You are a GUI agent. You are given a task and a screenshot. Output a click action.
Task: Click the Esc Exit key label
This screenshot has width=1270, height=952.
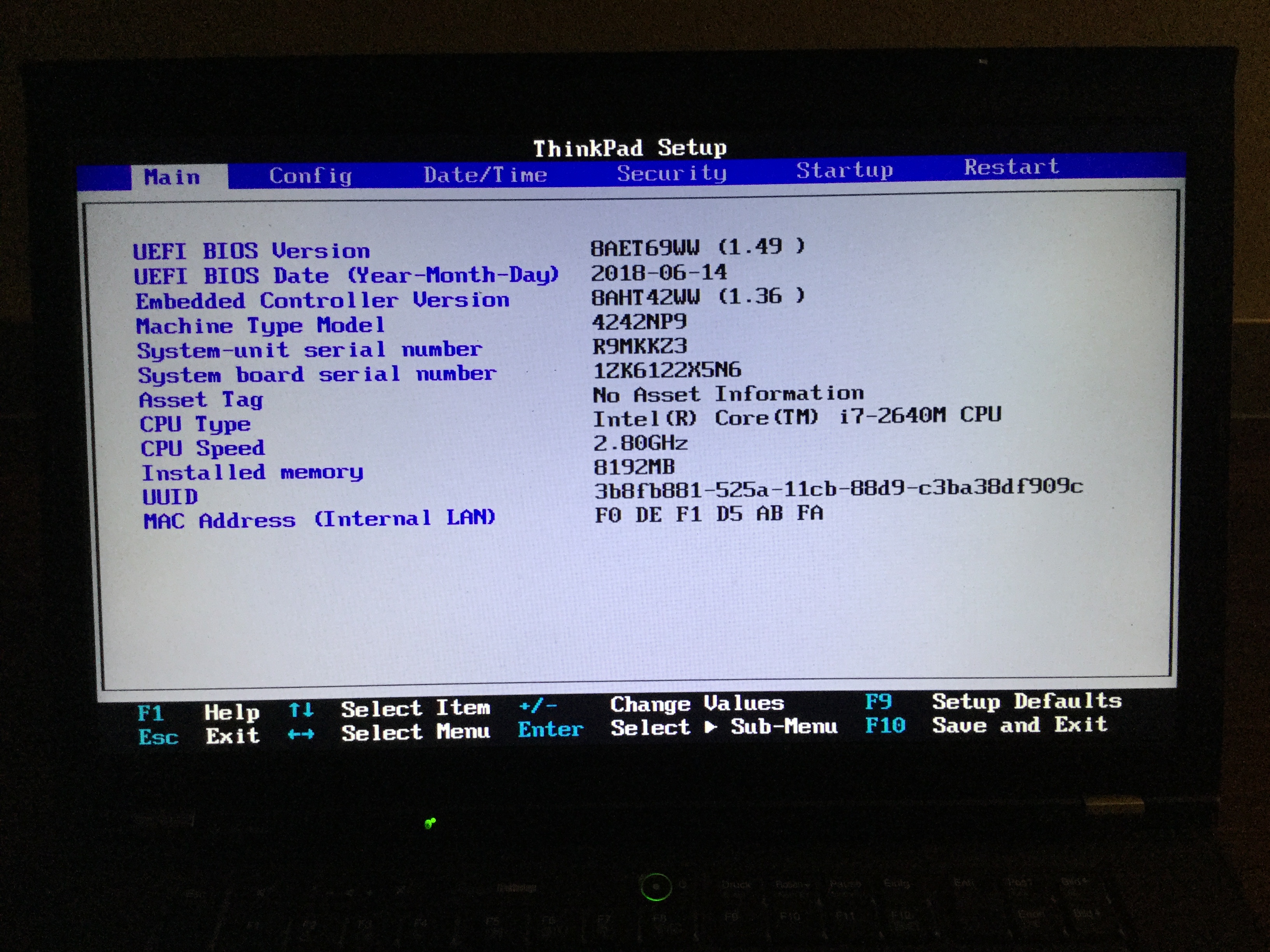point(158,737)
